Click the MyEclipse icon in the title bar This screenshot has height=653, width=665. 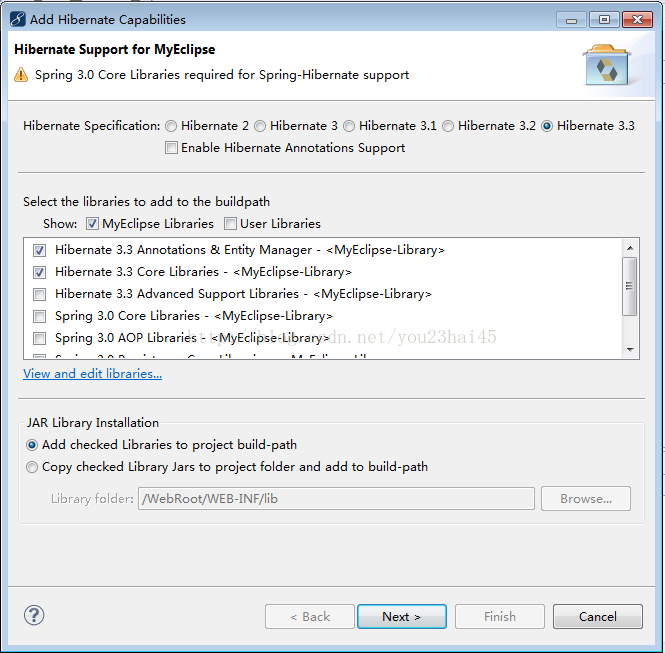click(18, 20)
